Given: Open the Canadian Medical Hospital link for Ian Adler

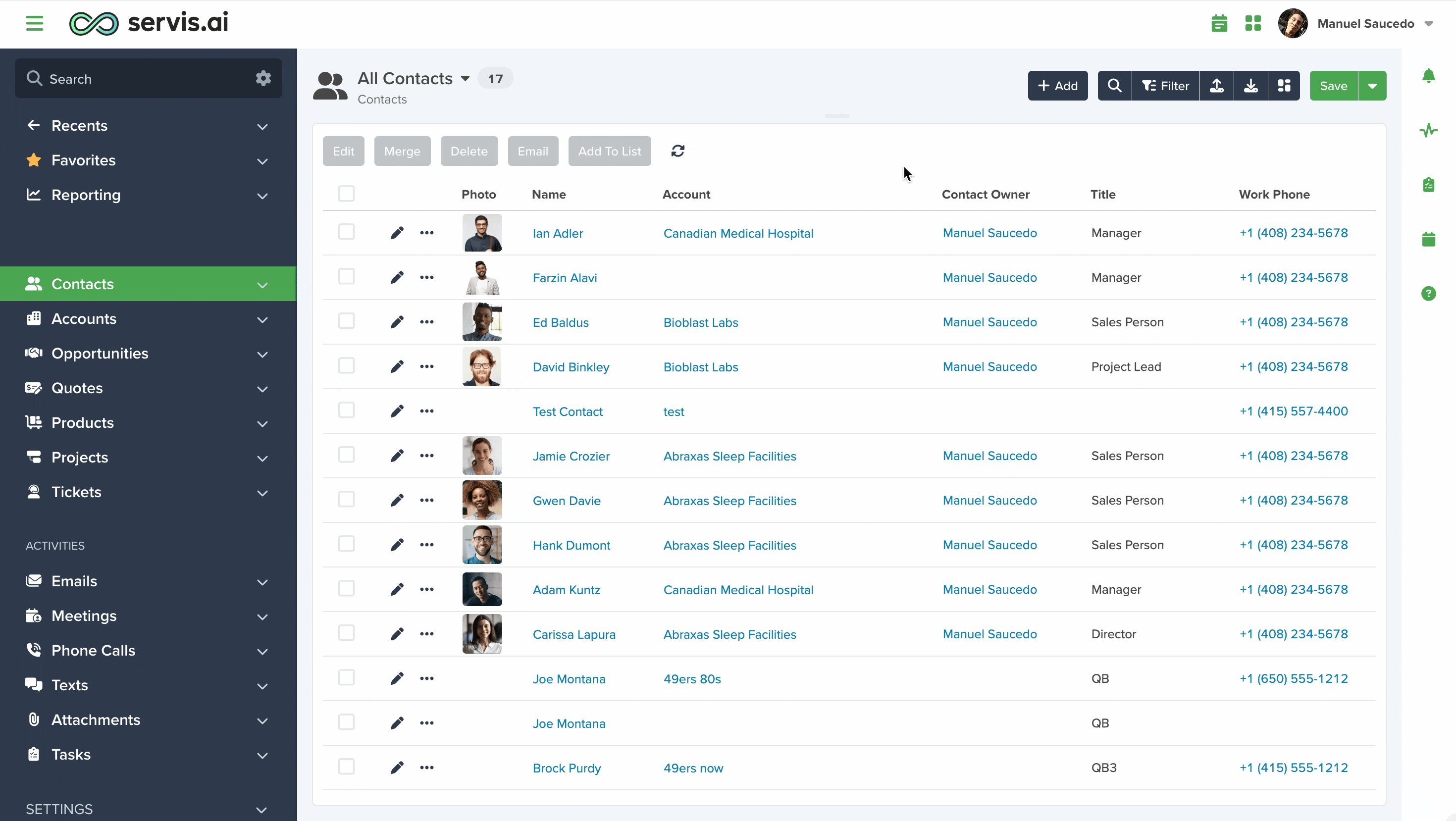Looking at the screenshot, I should 738,233.
